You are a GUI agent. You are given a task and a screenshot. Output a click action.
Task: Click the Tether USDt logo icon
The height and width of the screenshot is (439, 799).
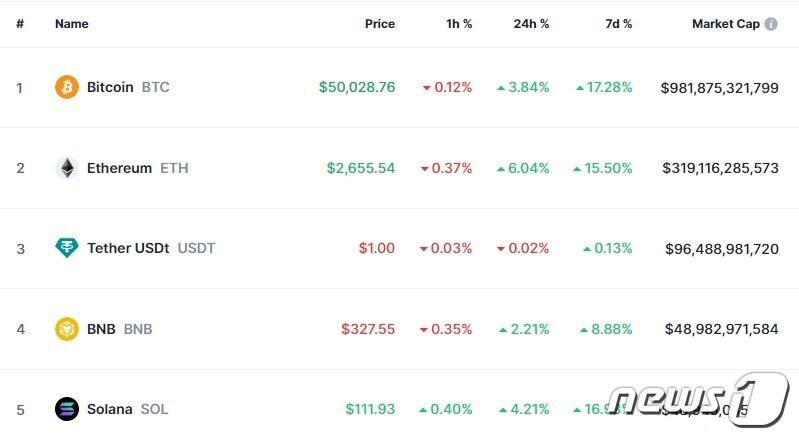[x=67, y=248]
